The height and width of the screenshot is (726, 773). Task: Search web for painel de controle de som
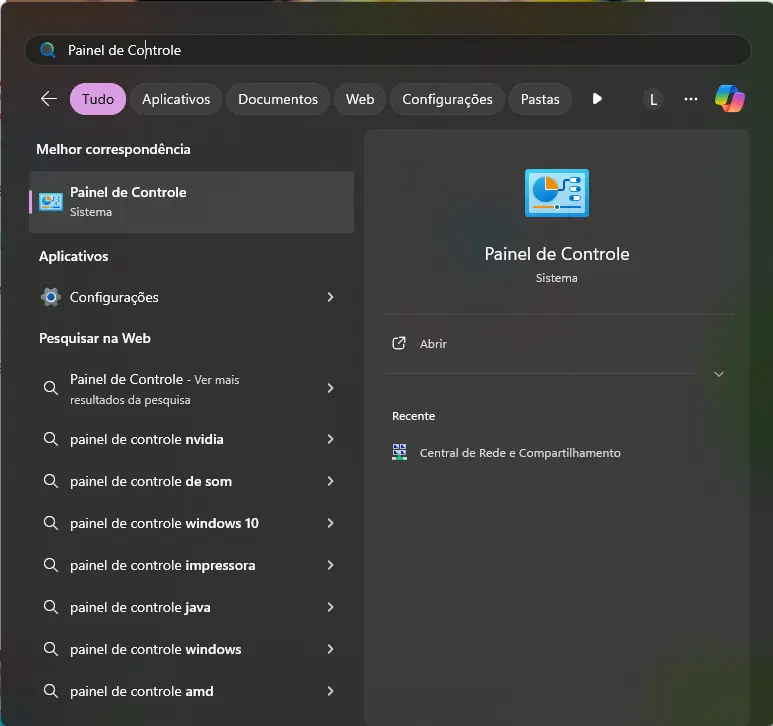tap(191, 481)
